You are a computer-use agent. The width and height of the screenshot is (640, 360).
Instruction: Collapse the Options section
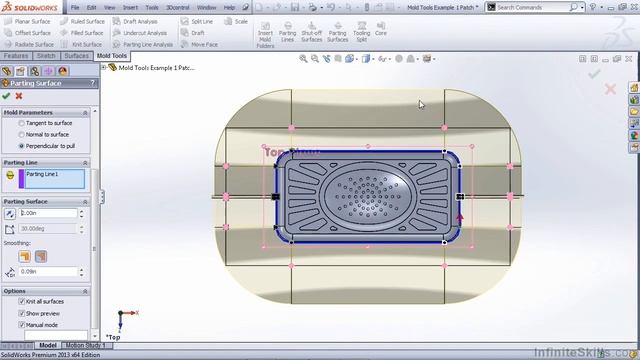(x=85, y=291)
